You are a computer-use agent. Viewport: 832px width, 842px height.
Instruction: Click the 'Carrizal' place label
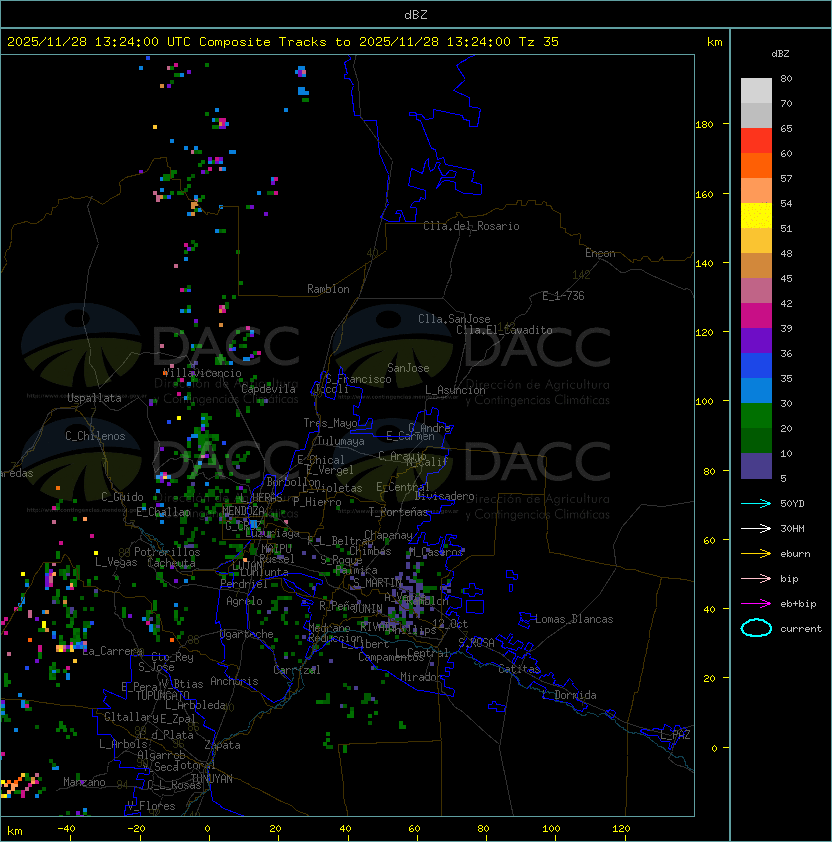tap(296, 670)
